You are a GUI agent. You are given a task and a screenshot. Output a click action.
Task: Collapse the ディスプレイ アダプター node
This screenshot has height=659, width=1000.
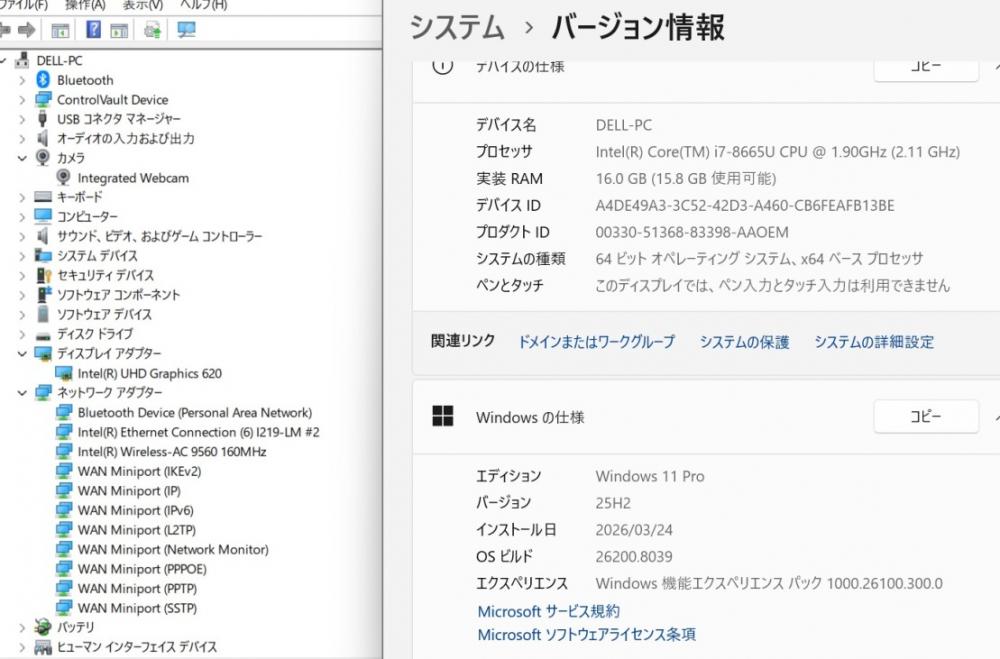point(22,353)
